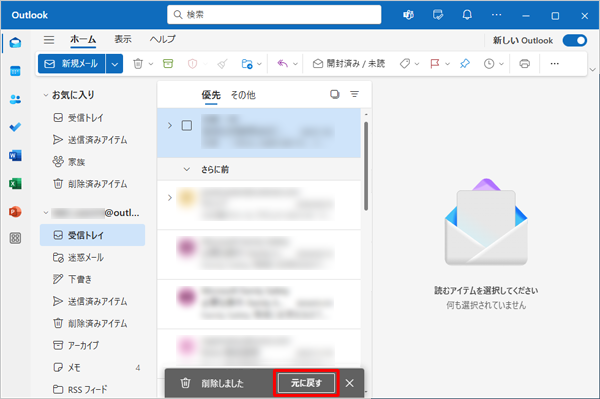Open the Categorize dropdown arrow
This screenshot has height=399, width=600.
pos(417,64)
